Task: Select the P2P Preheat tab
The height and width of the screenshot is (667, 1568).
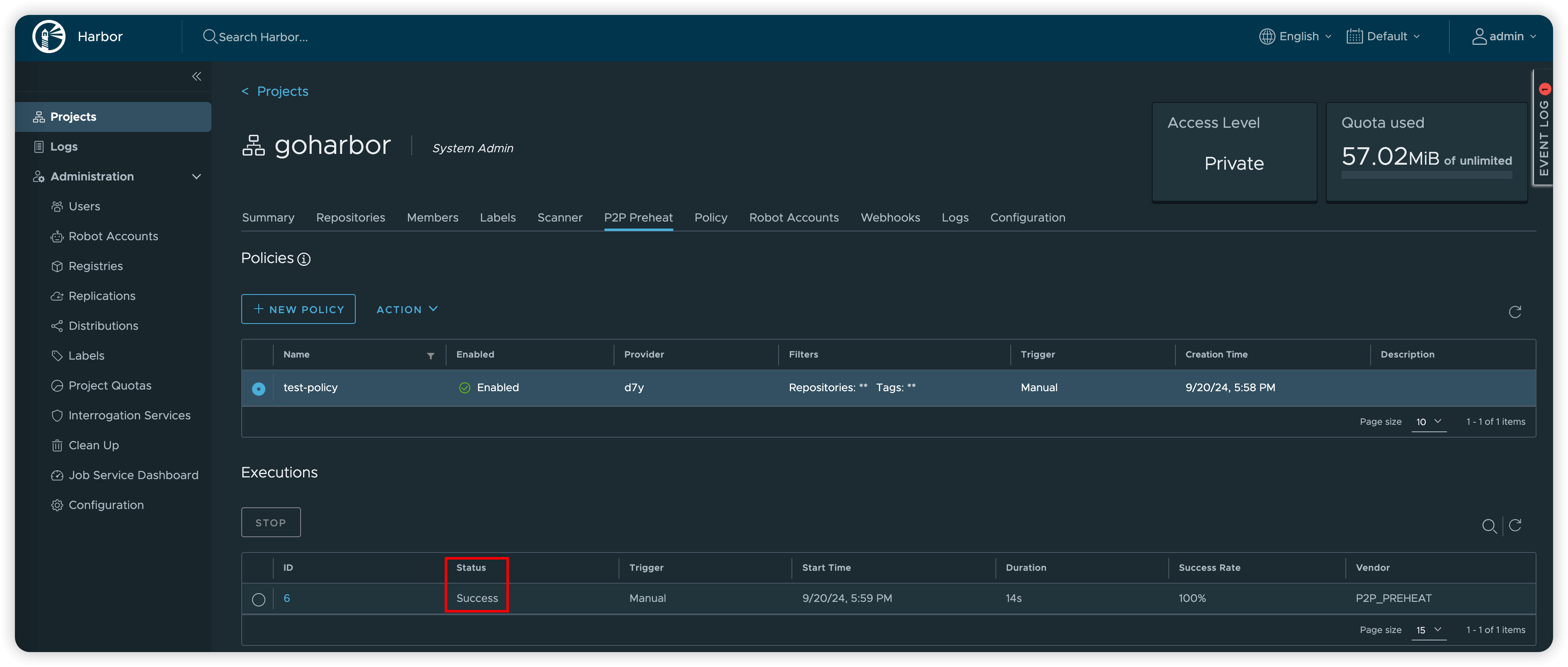Action: pos(638,217)
